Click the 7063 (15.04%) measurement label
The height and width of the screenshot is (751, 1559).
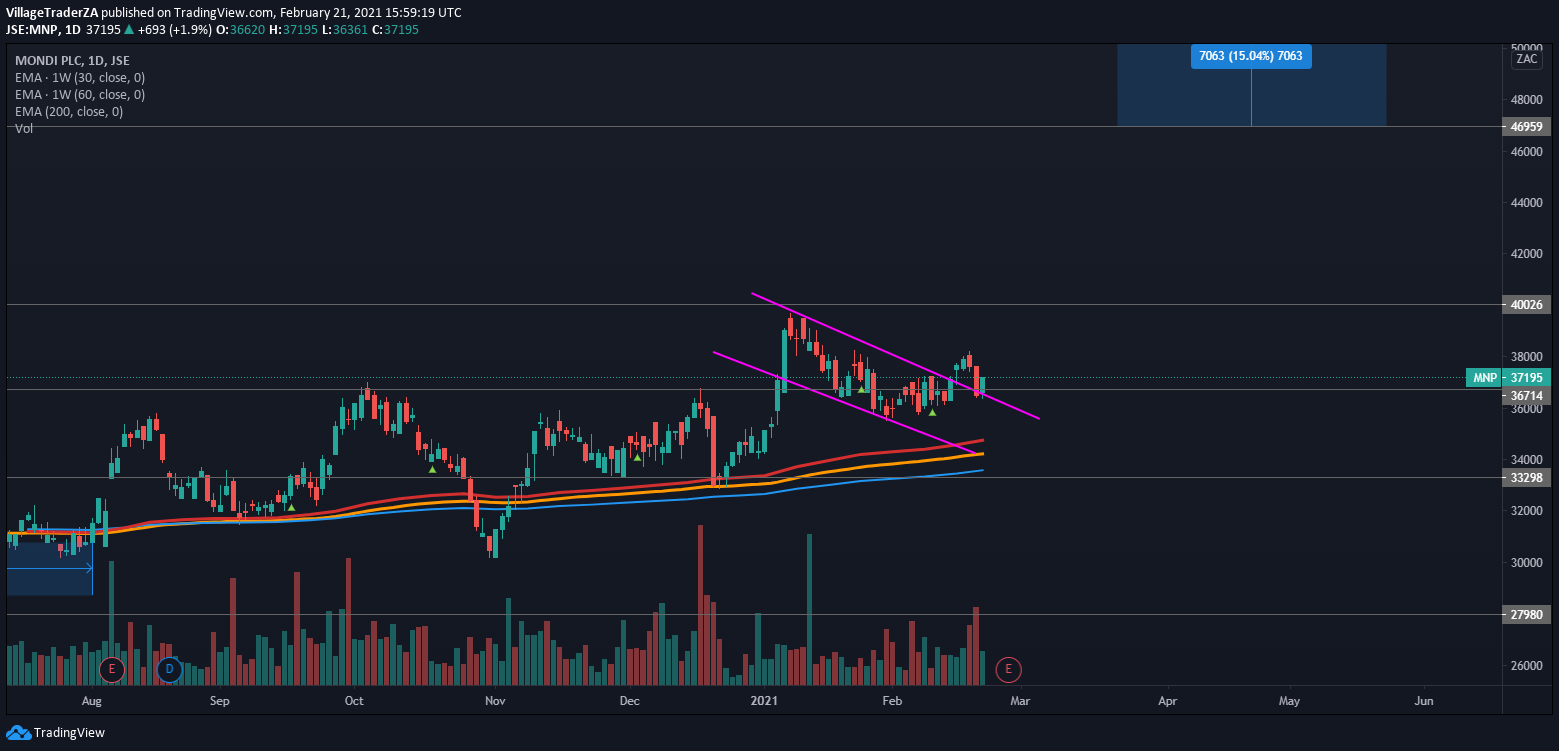coord(1250,56)
